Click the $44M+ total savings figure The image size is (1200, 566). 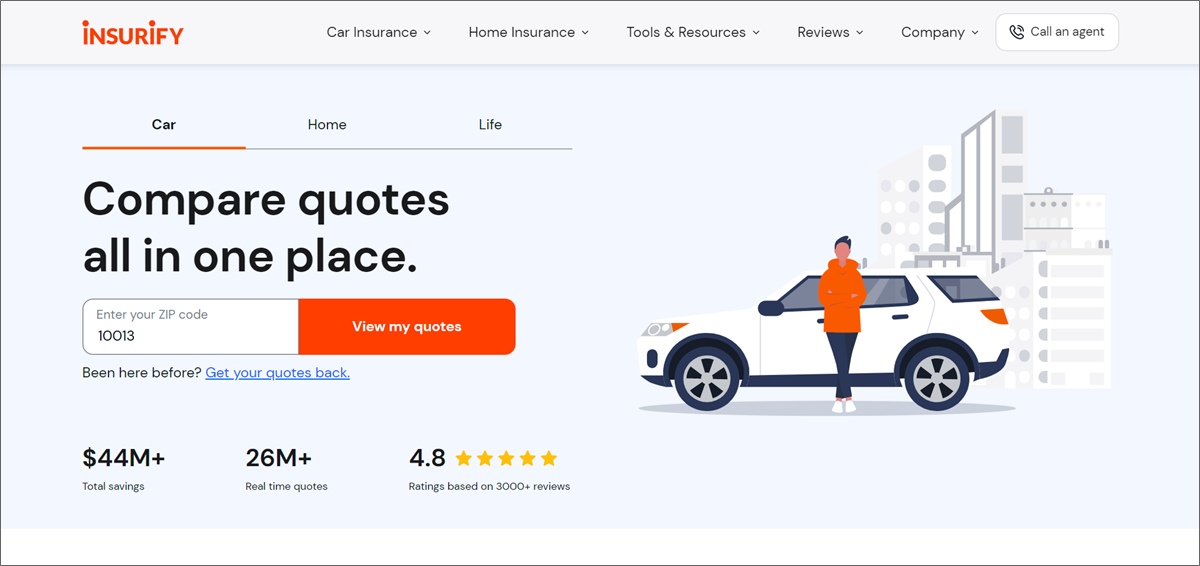click(x=124, y=458)
